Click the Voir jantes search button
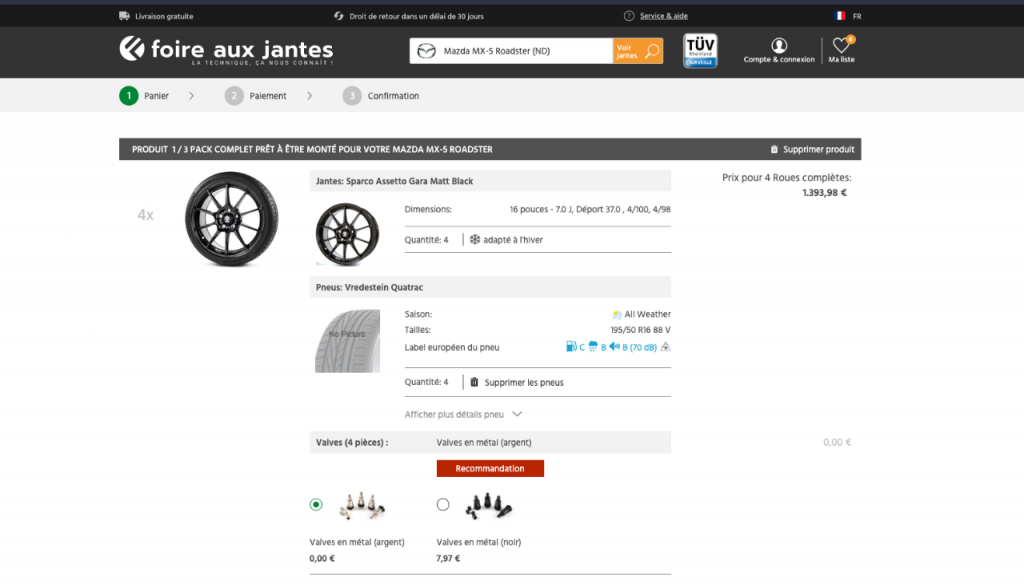Viewport: 1024px width, 585px height. 638,51
